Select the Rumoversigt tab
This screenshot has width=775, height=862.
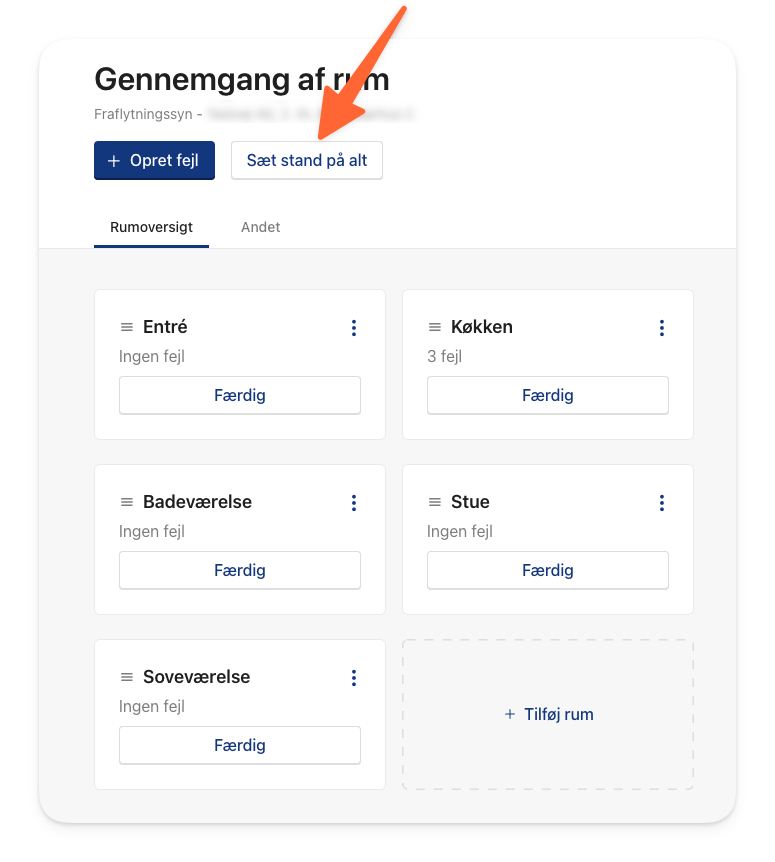[151, 227]
